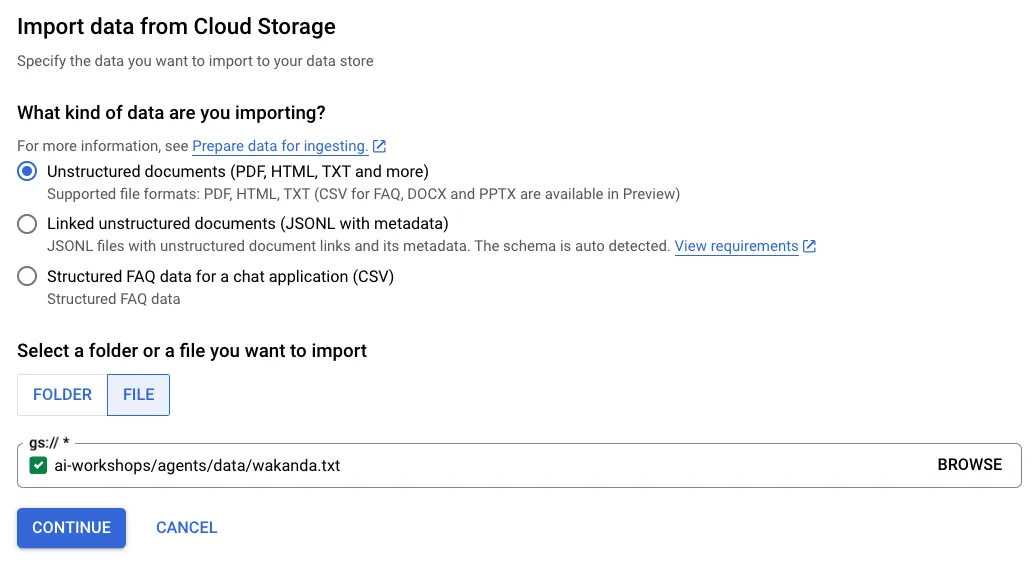Click external-link icon beside Prepare data link
This screenshot has width=1032, height=565.
(380, 147)
